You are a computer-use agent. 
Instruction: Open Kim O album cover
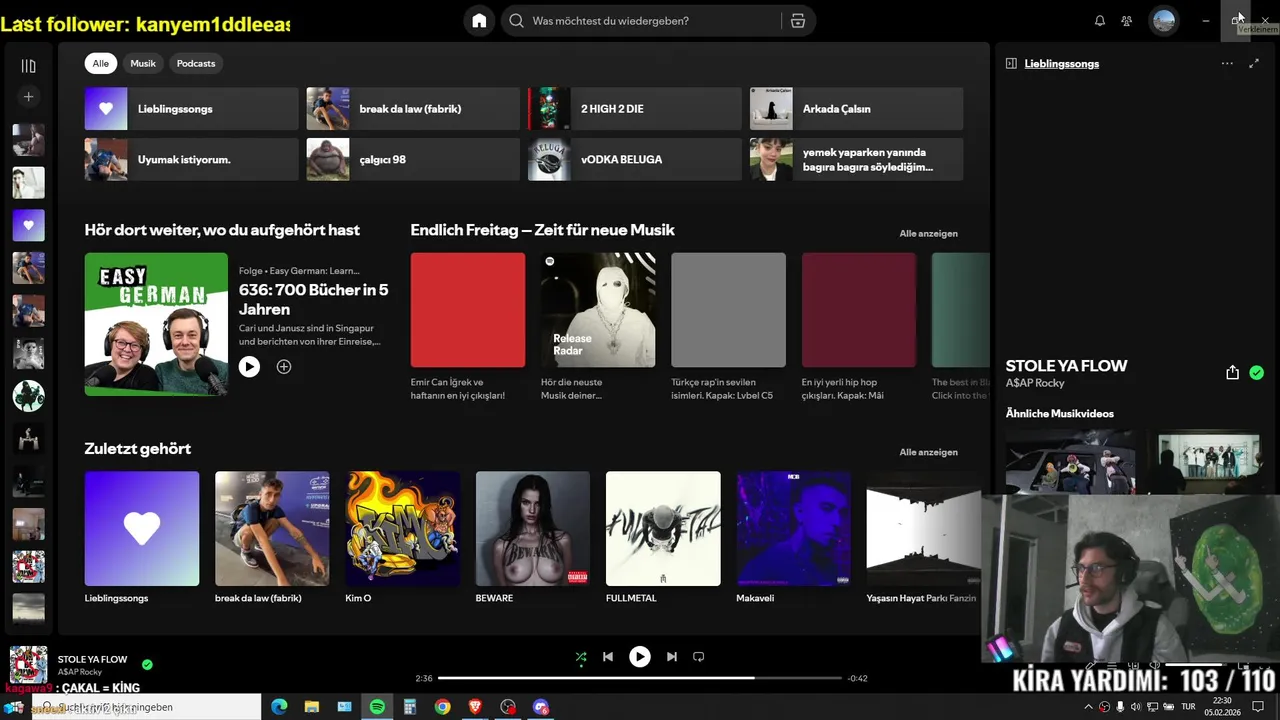pyautogui.click(x=402, y=529)
